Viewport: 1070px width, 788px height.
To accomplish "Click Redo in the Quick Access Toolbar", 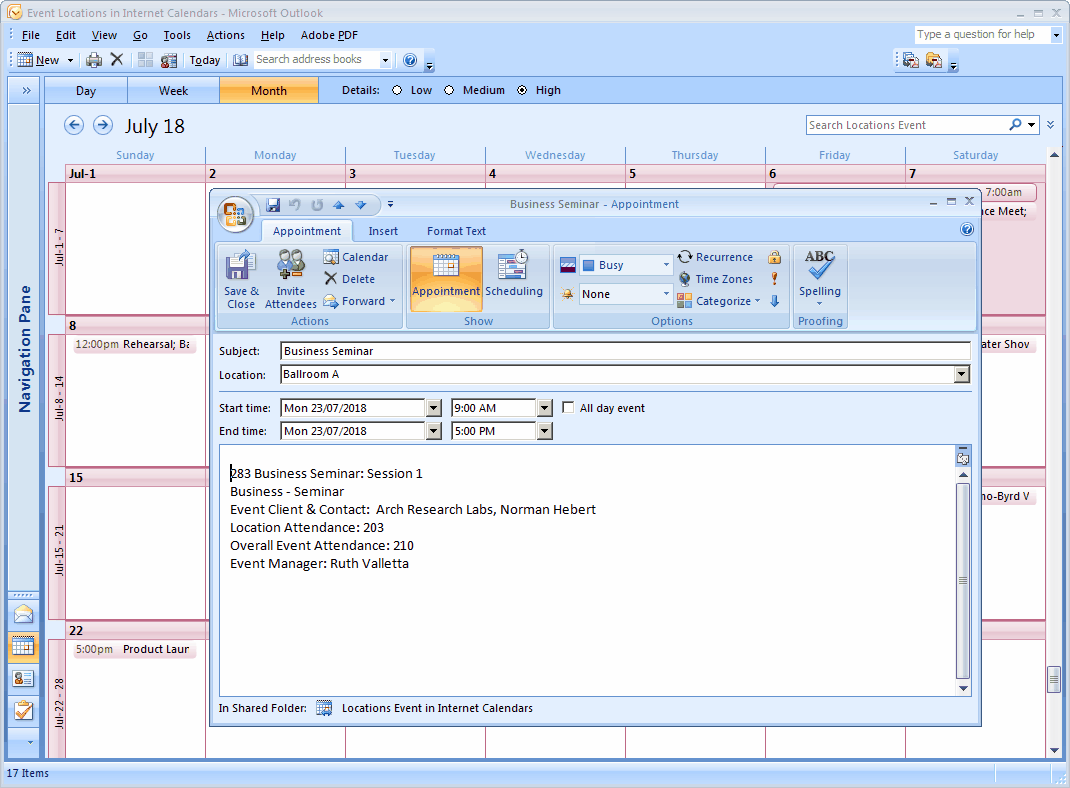I will point(317,205).
